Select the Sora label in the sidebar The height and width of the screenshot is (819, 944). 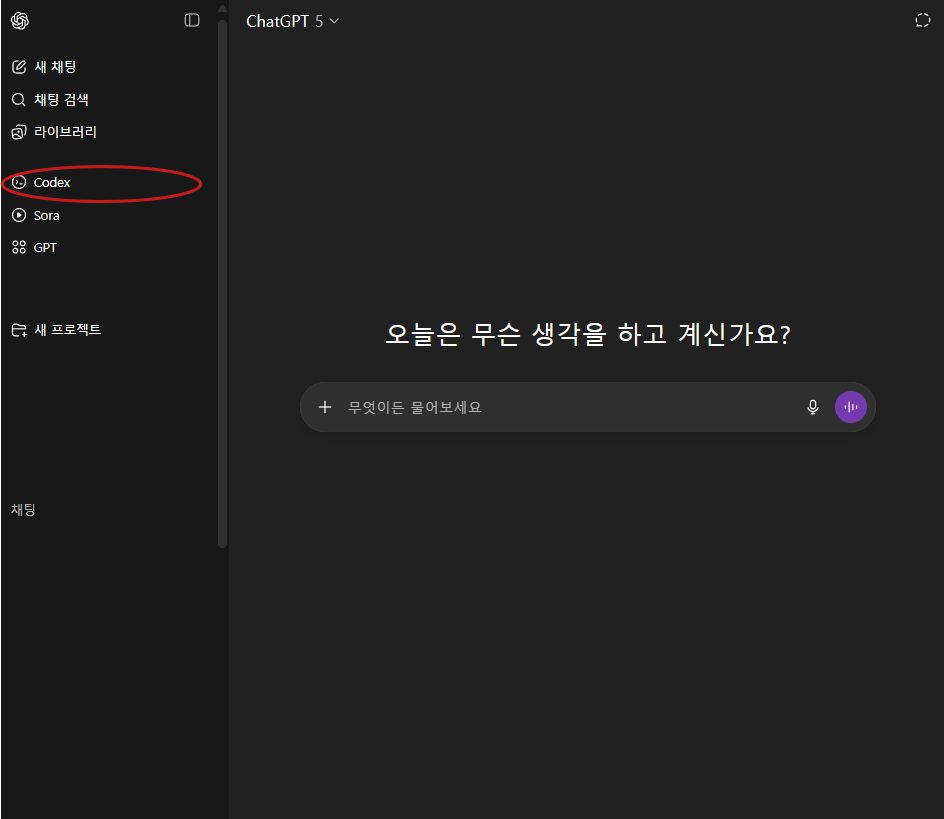coord(47,215)
